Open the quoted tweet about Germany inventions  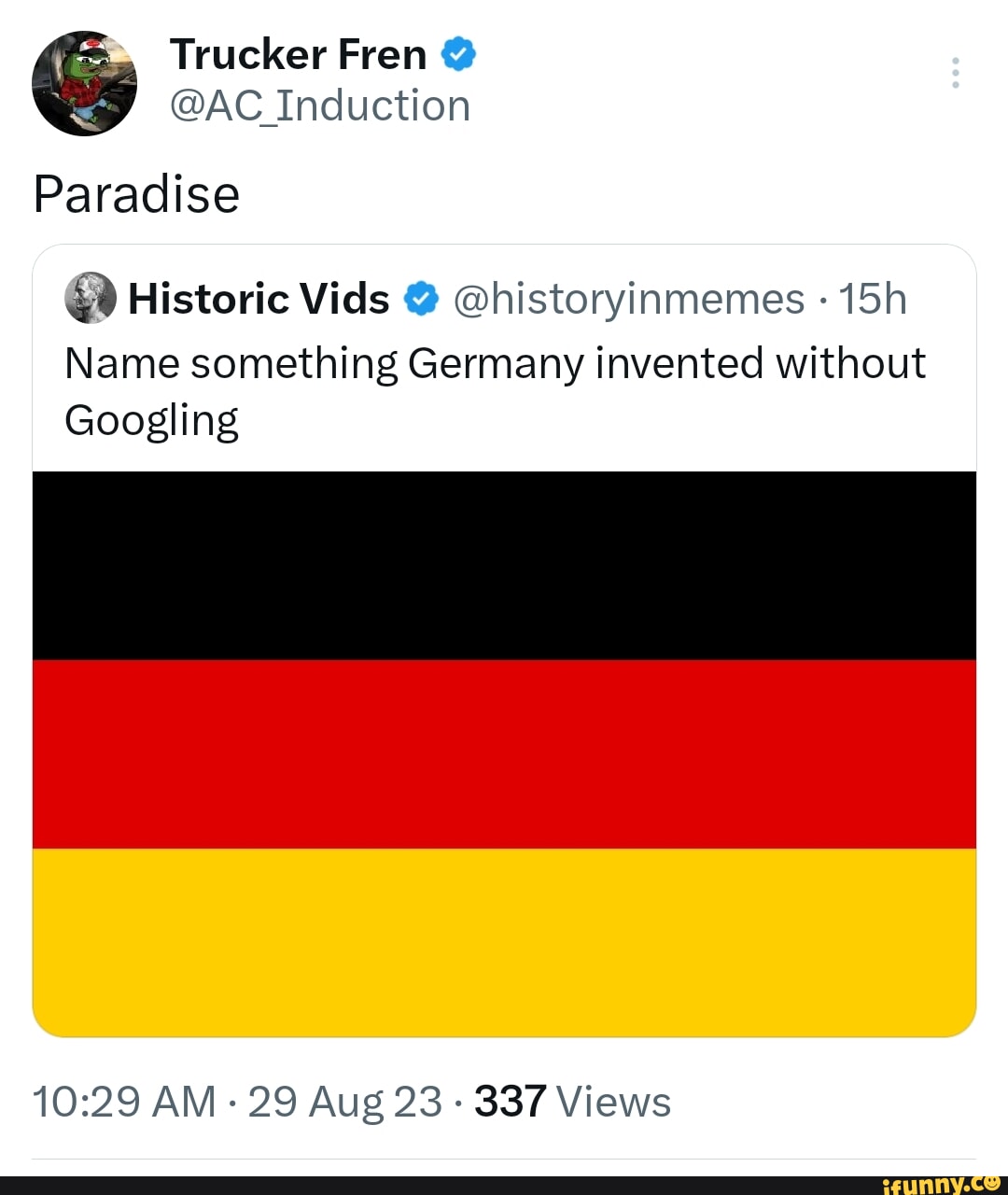click(495, 362)
